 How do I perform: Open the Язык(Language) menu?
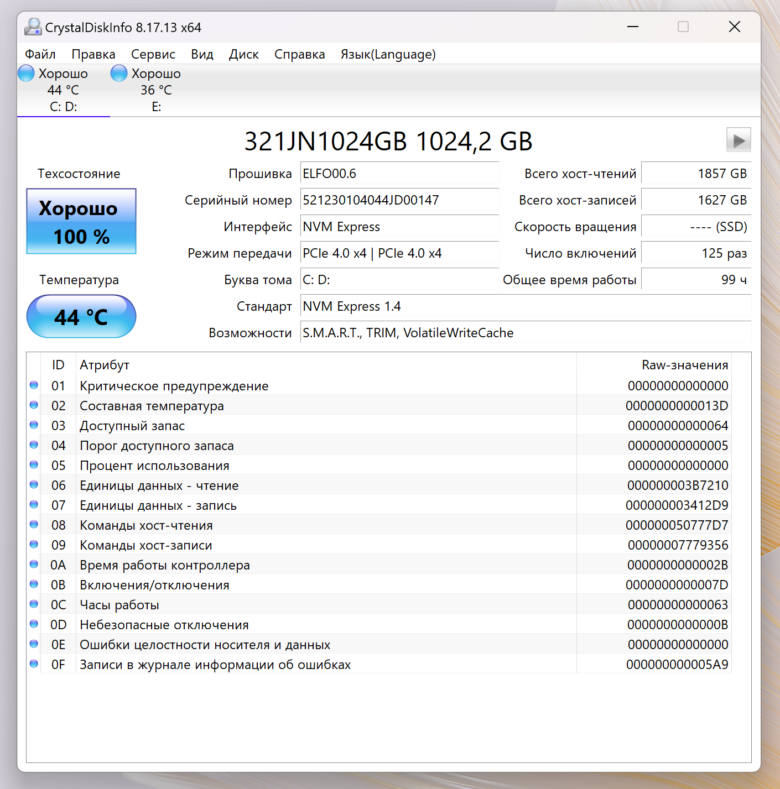point(388,54)
